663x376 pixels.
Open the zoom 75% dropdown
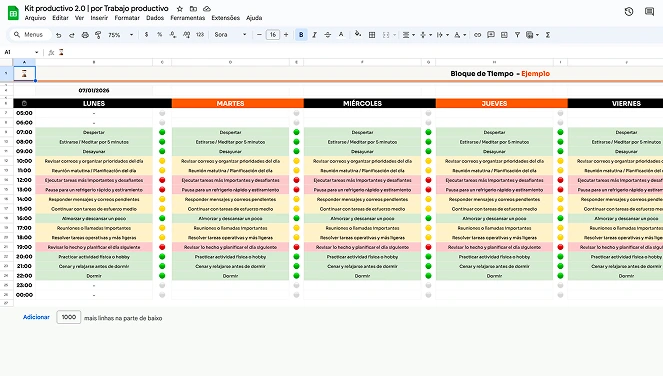pyautogui.click(x=121, y=35)
